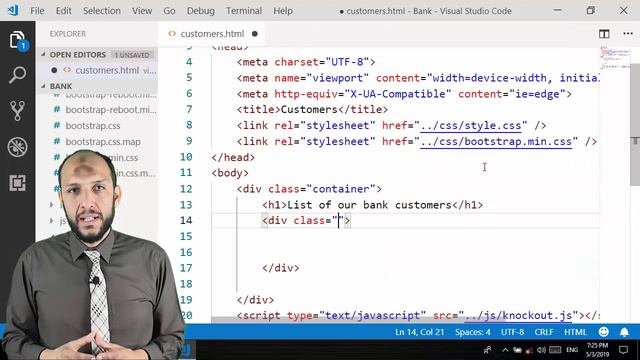Open Windows Action Center icon

tap(623, 350)
